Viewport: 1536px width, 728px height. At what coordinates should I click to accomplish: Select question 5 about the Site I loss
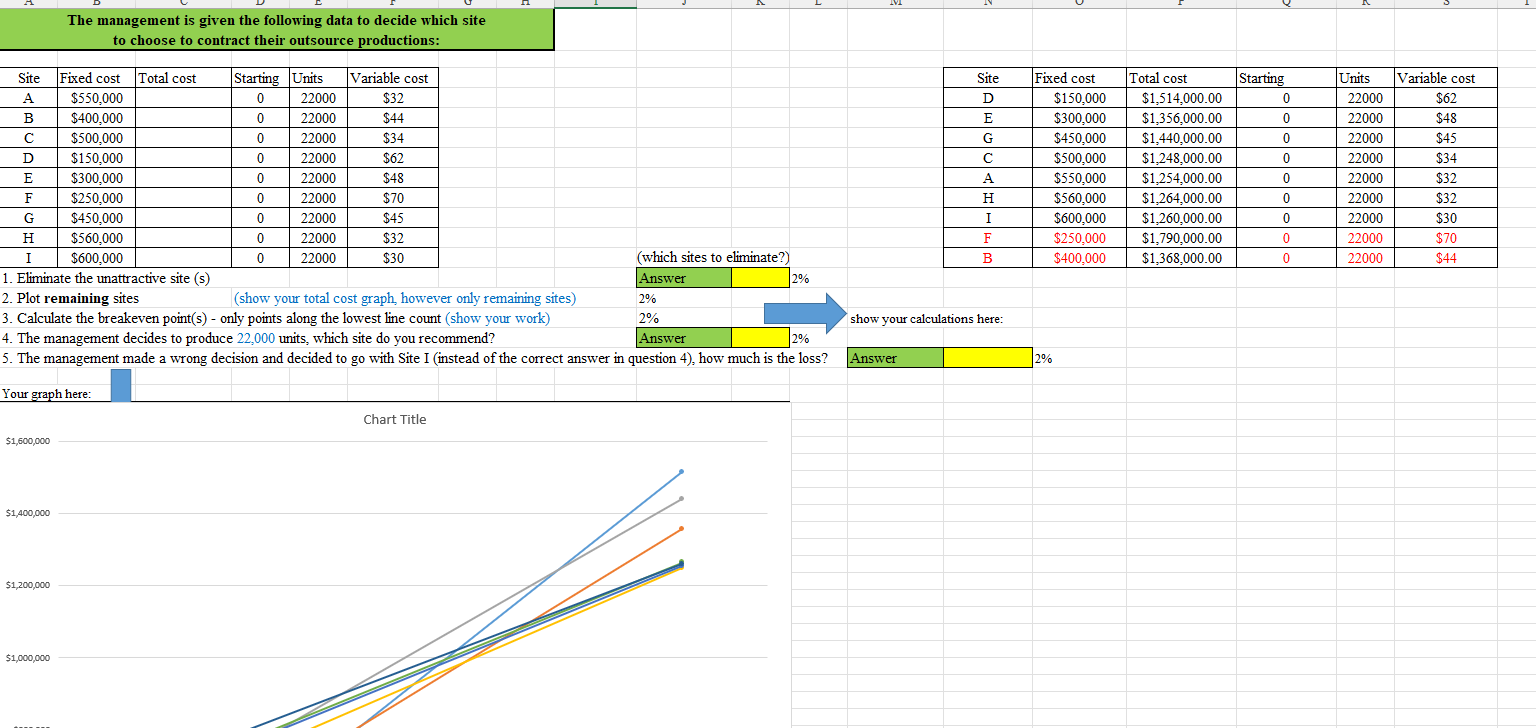(415, 358)
